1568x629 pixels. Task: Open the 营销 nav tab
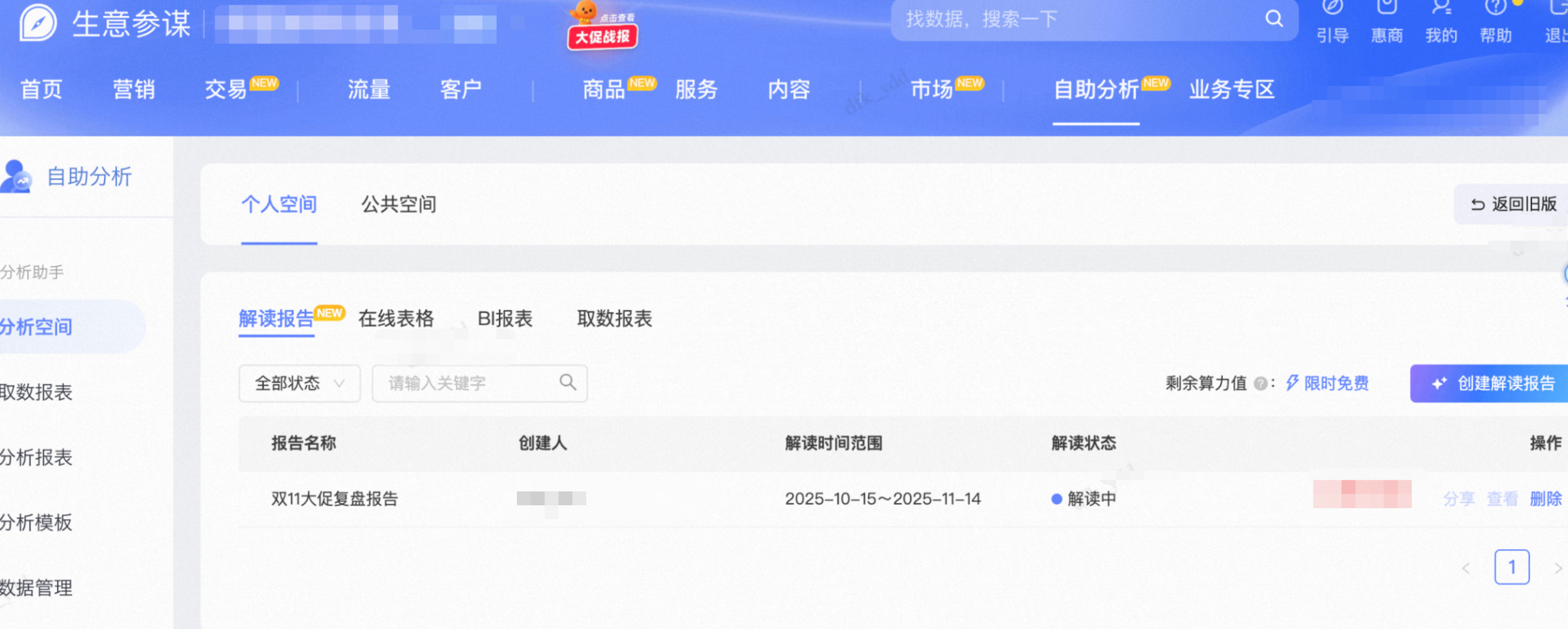point(134,90)
